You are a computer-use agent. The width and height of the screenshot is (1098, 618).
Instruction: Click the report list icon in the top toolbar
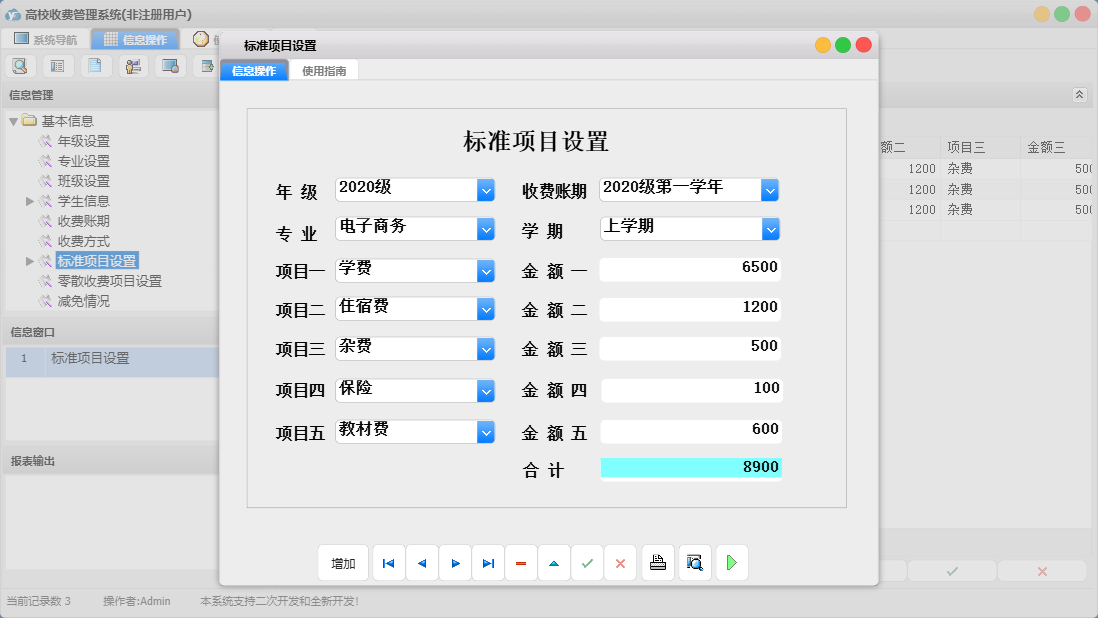click(57, 65)
